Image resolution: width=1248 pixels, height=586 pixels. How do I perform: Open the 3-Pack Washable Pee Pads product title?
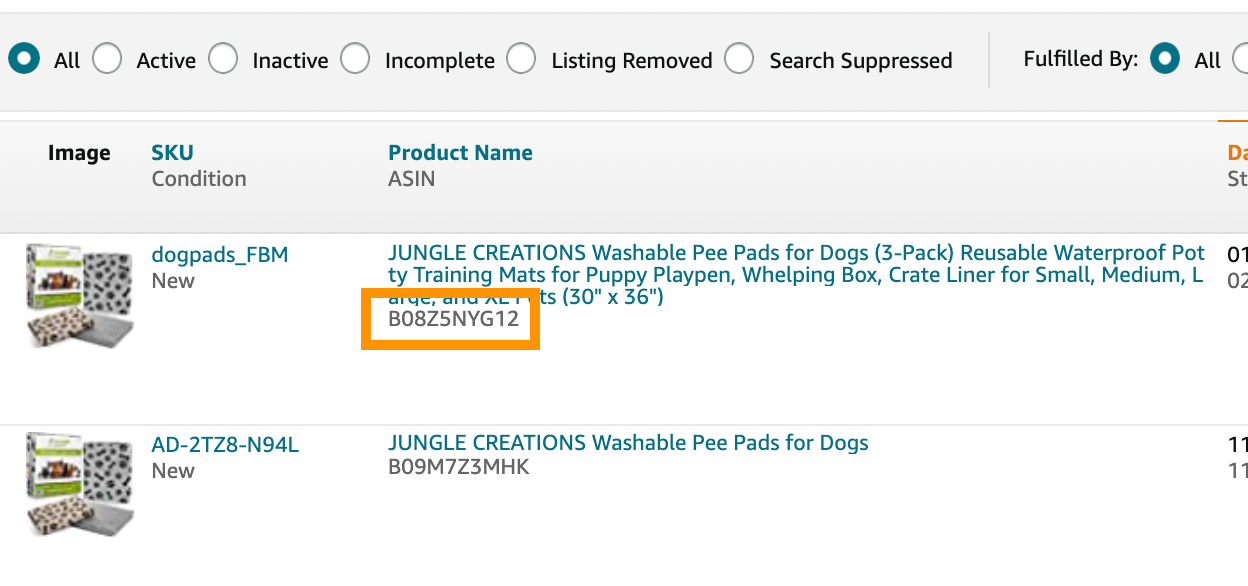coord(796,275)
